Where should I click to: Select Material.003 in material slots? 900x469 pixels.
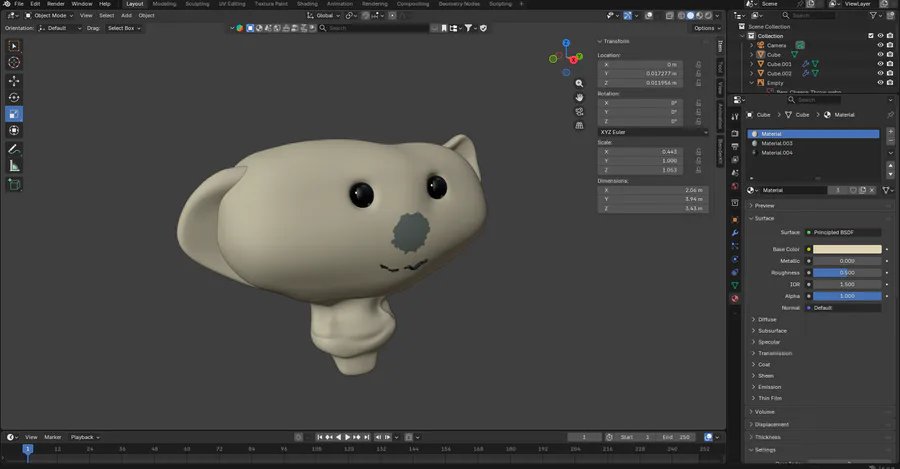pyautogui.click(x=778, y=143)
